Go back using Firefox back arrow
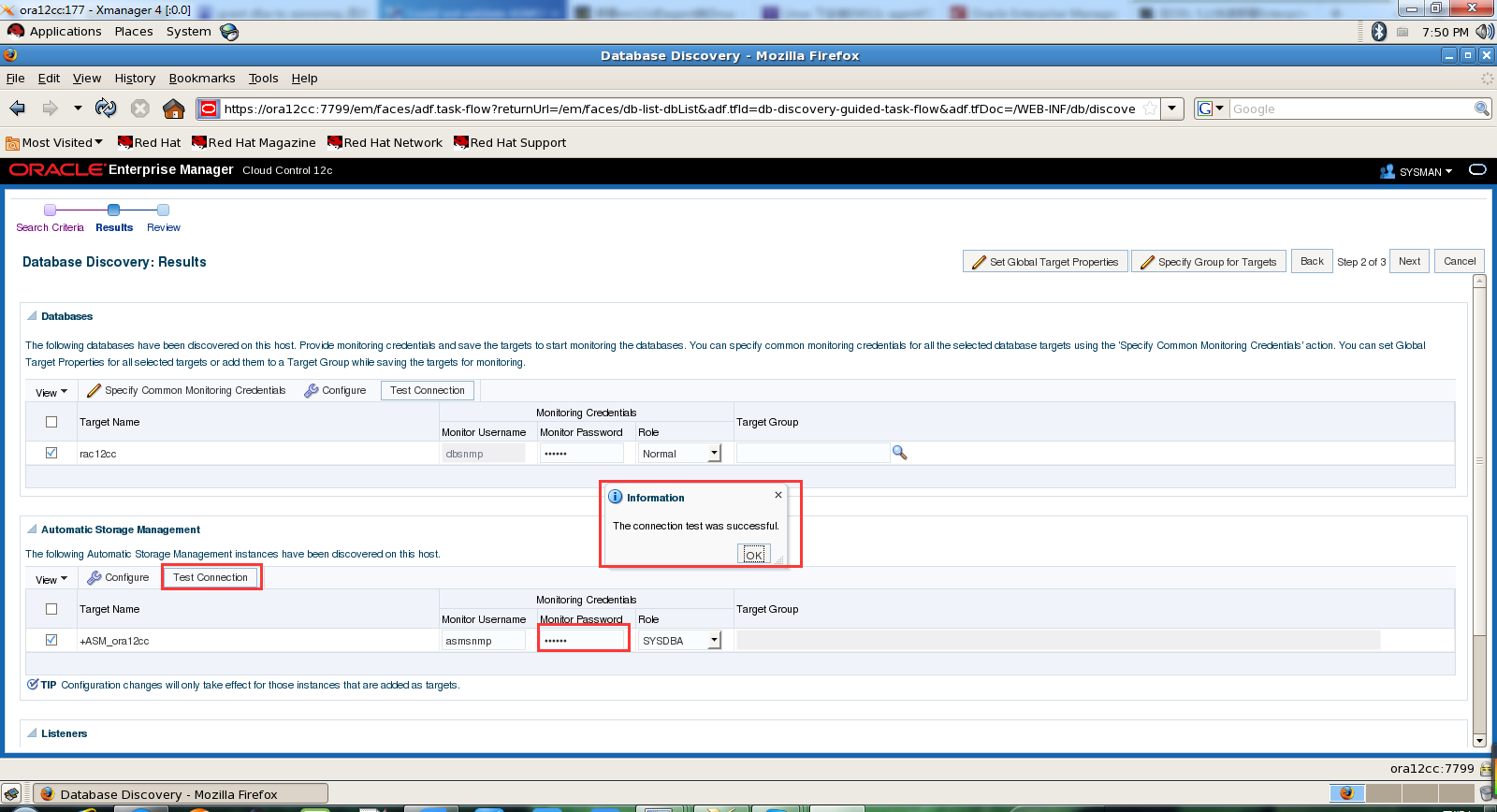This screenshot has width=1497, height=812. point(17,109)
